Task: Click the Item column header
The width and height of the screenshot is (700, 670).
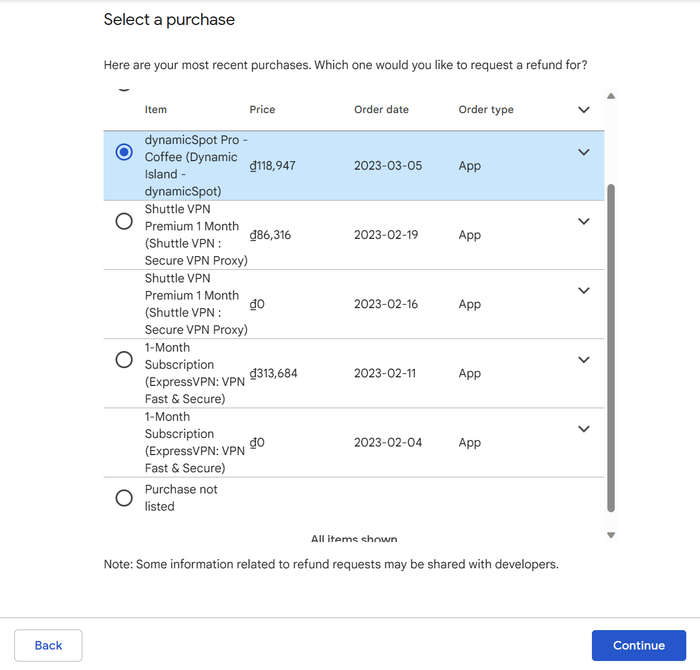Action: (155, 109)
